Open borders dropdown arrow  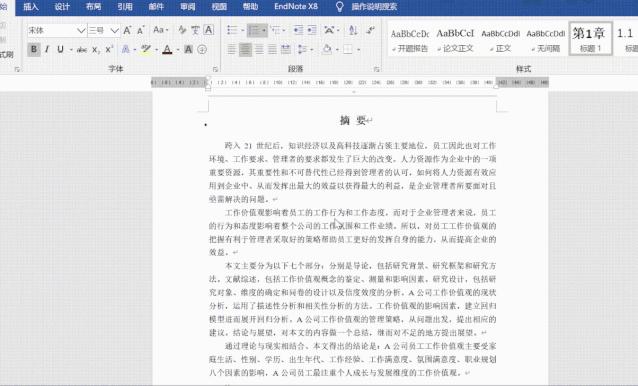358,50
